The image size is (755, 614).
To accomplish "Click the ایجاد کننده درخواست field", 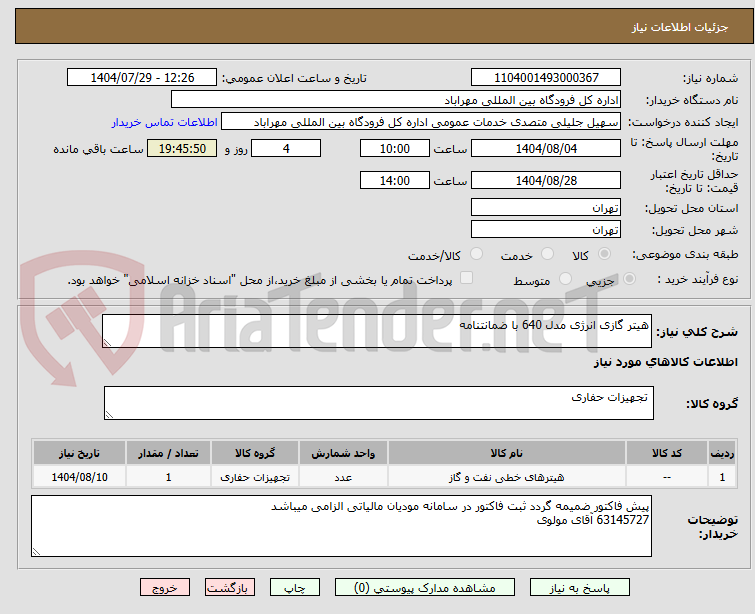I will click(x=421, y=122).
